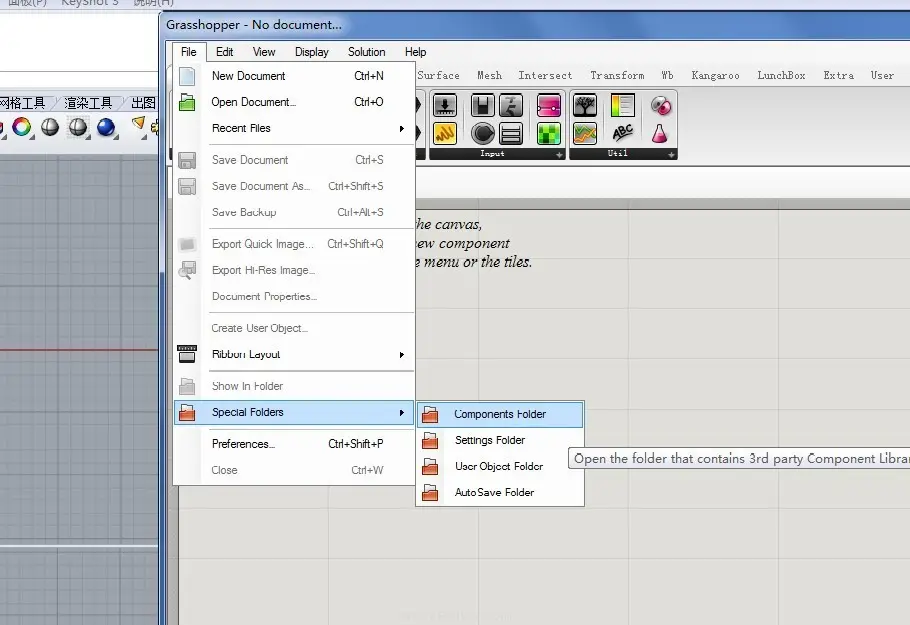Select the pink and white ball icon in Util panel
The height and width of the screenshot is (625, 910).
coord(660,106)
